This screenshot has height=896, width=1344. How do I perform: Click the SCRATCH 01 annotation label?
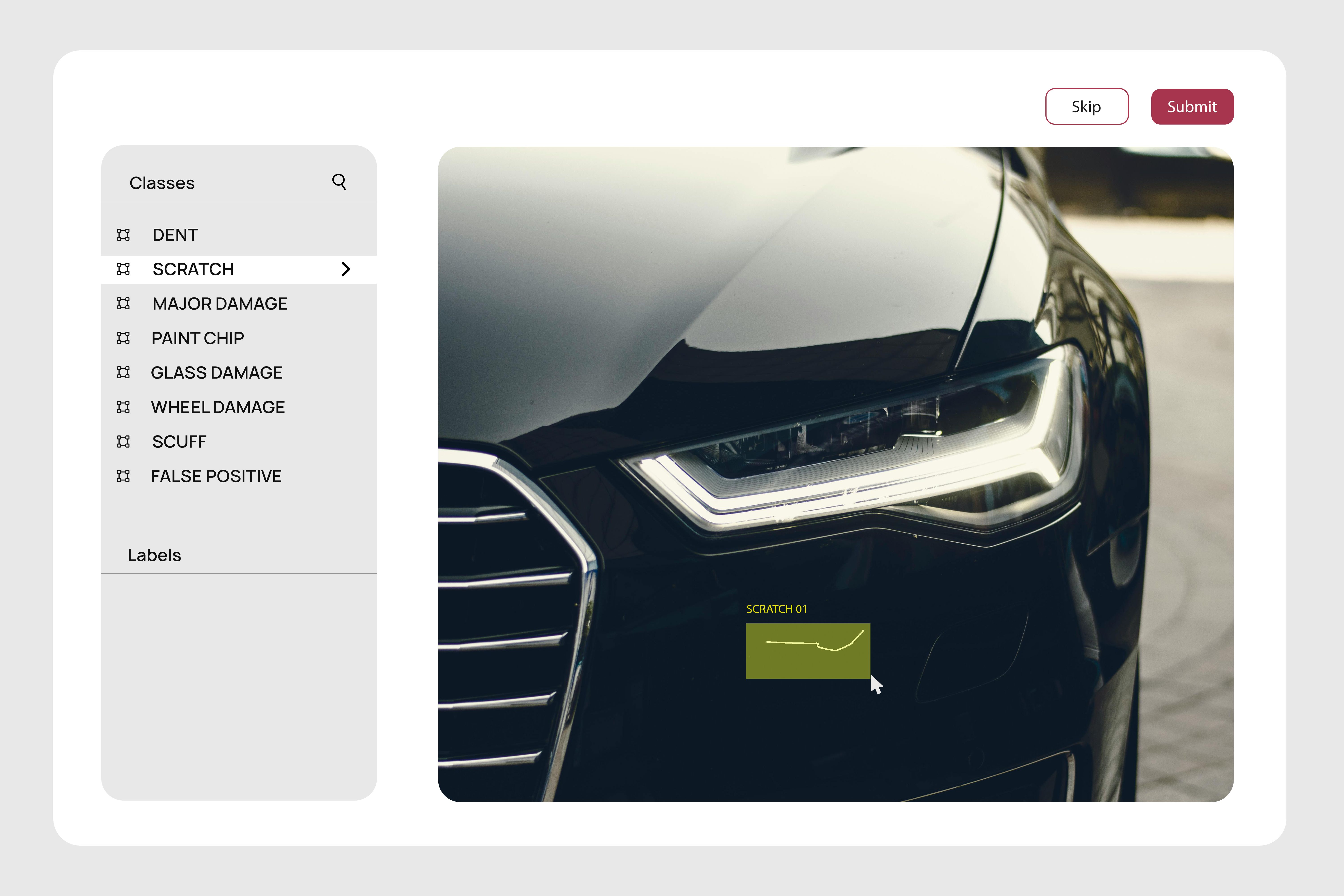(x=777, y=609)
